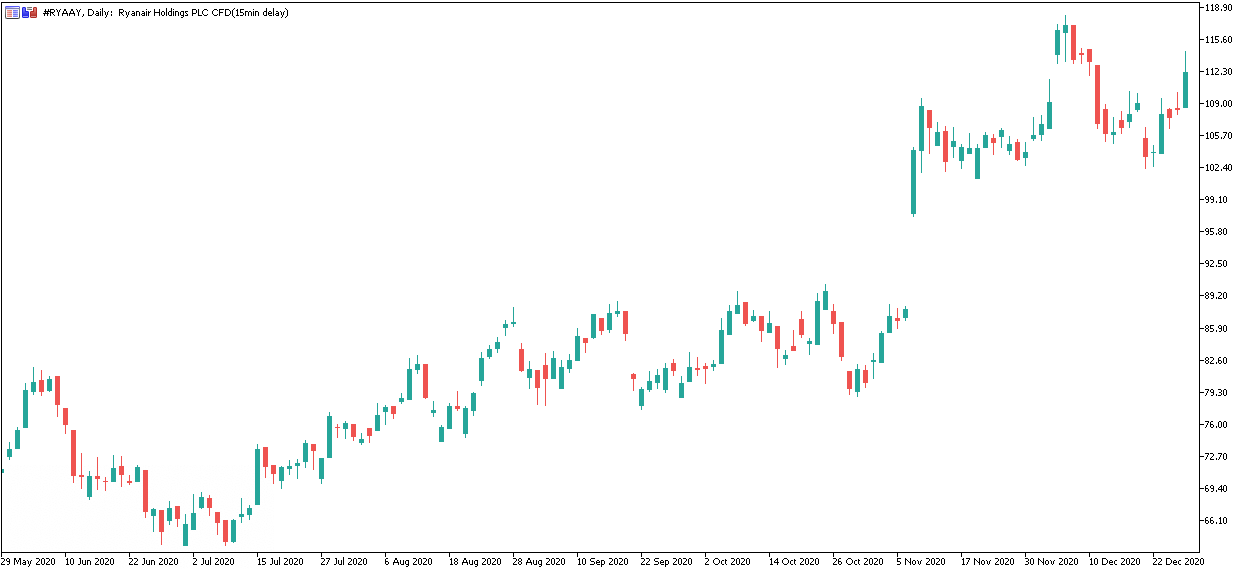1240x569 pixels.
Task: Click the 26 Oct 2020 date label
Action: [860, 561]
